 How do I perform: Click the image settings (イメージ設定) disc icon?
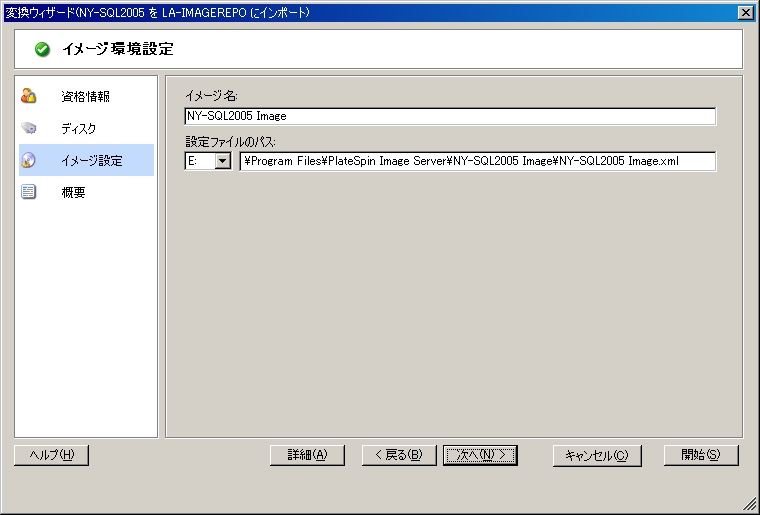coord(29,160)
